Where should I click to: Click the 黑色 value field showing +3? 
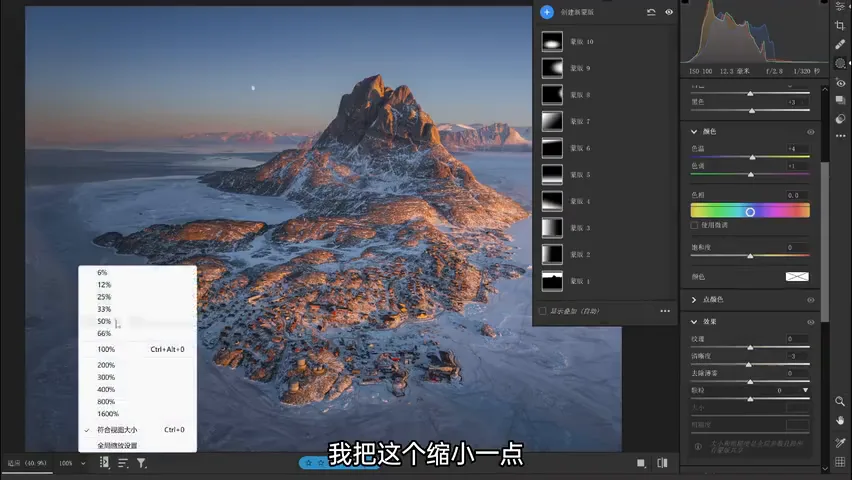pyautogui.click(x=797, y=102)
